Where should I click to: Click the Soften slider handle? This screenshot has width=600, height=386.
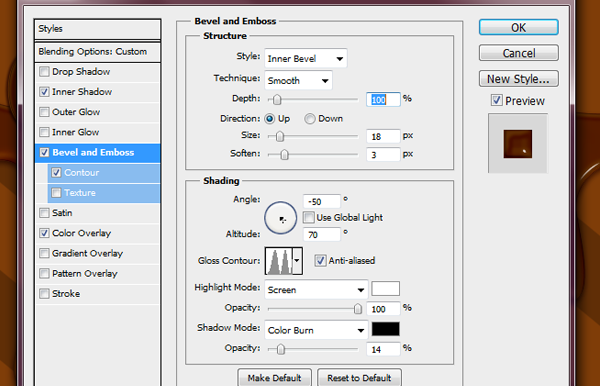[x=284, y=154]
